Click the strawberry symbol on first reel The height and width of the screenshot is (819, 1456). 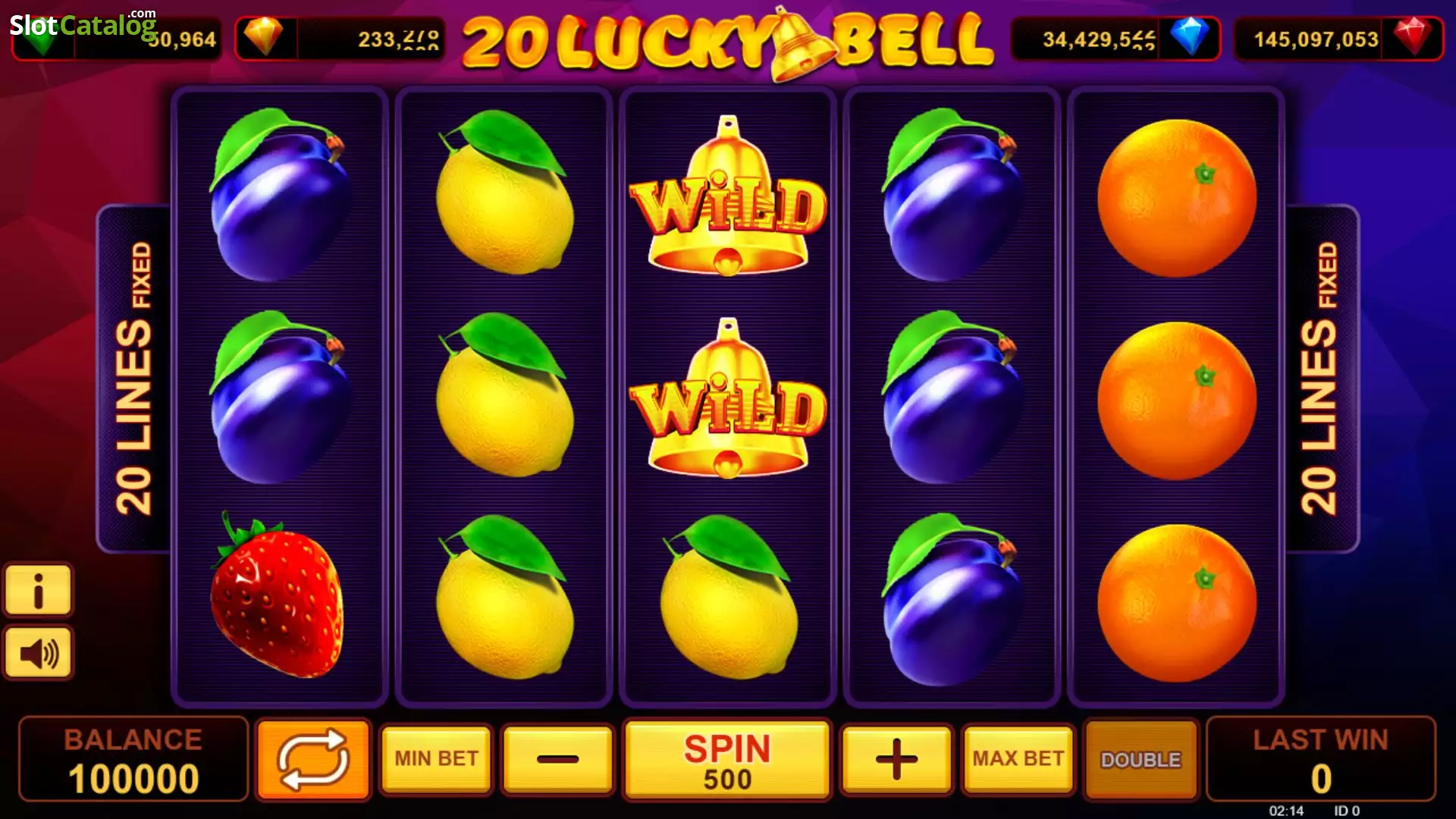tap(277, 596)
